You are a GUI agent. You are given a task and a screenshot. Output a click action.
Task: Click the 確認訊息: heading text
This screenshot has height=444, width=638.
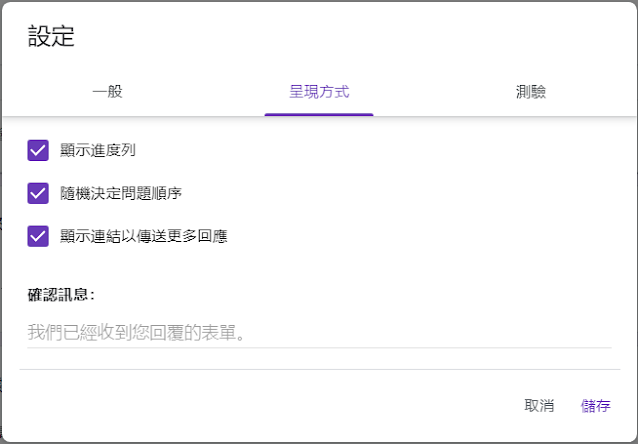[x=61, y=295]
